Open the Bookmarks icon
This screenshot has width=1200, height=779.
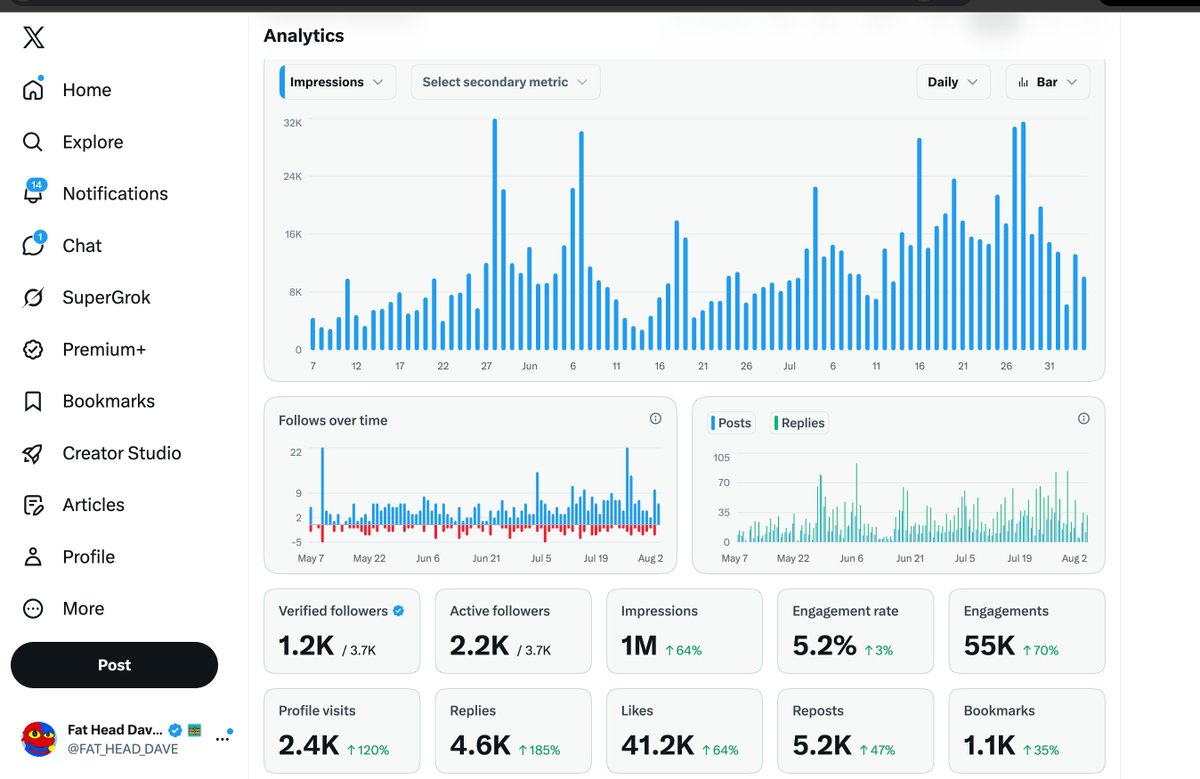[x=33, y=401]
